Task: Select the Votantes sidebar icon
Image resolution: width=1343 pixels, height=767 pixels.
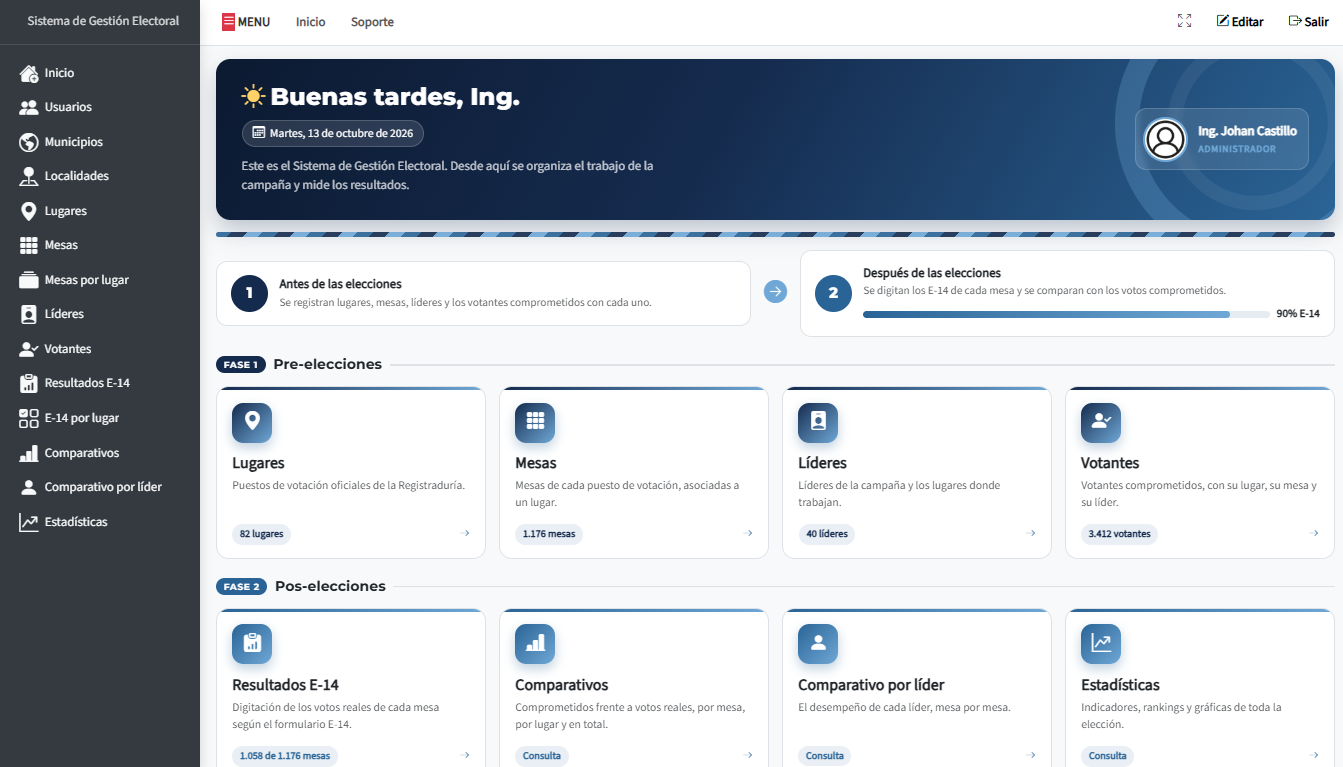Action: click(29, 349)
